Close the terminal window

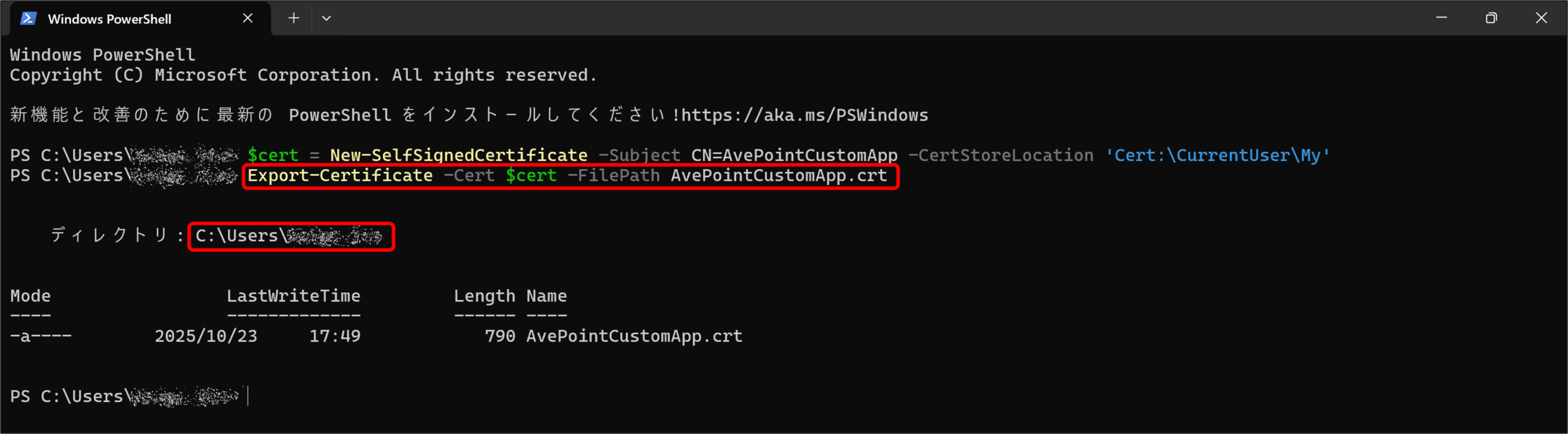pos(1542,18)
